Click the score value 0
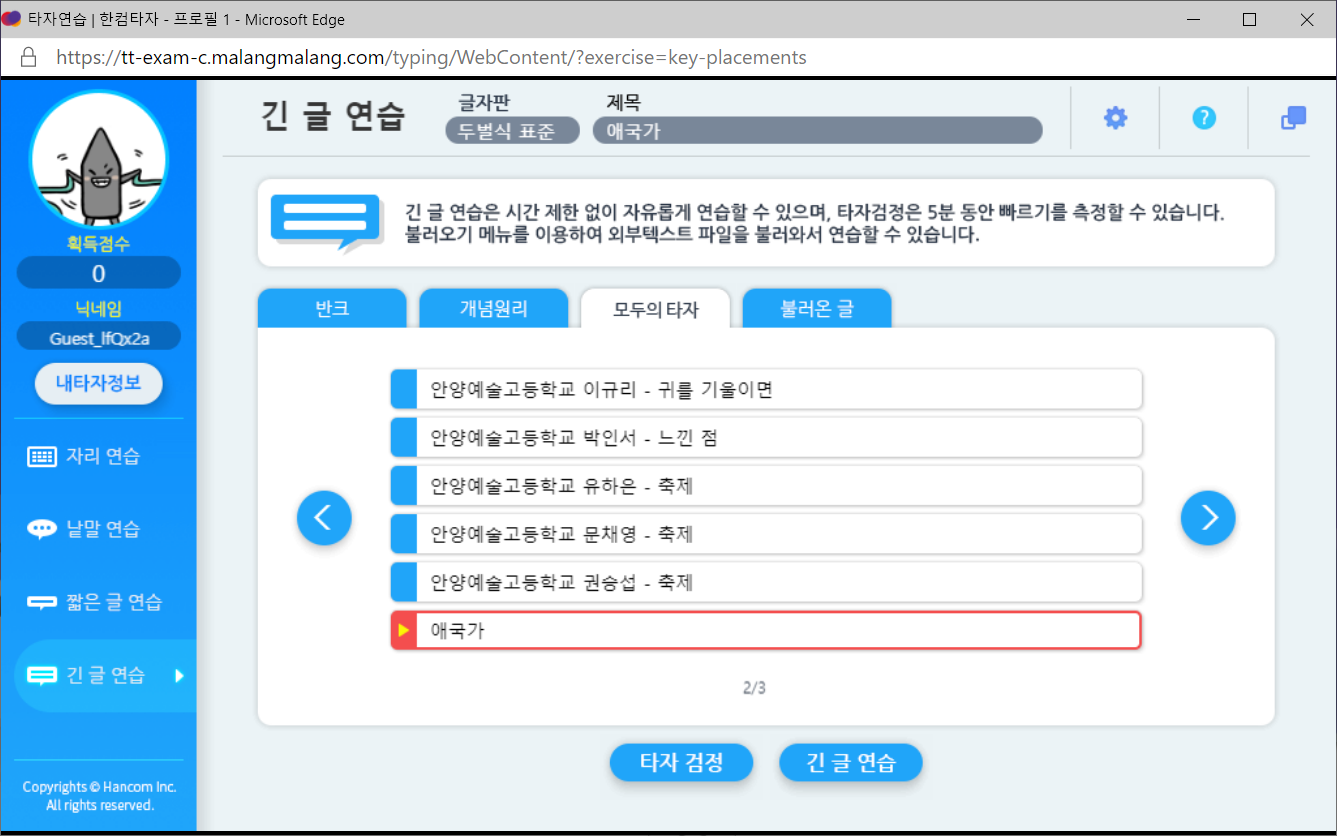This screenshot has width=1337, height=836. [98, 273]
